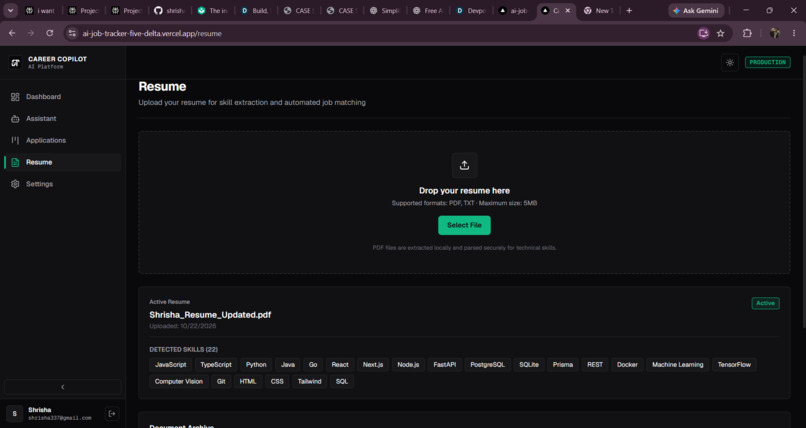Click the React skill chip

(x=340, y=365)
